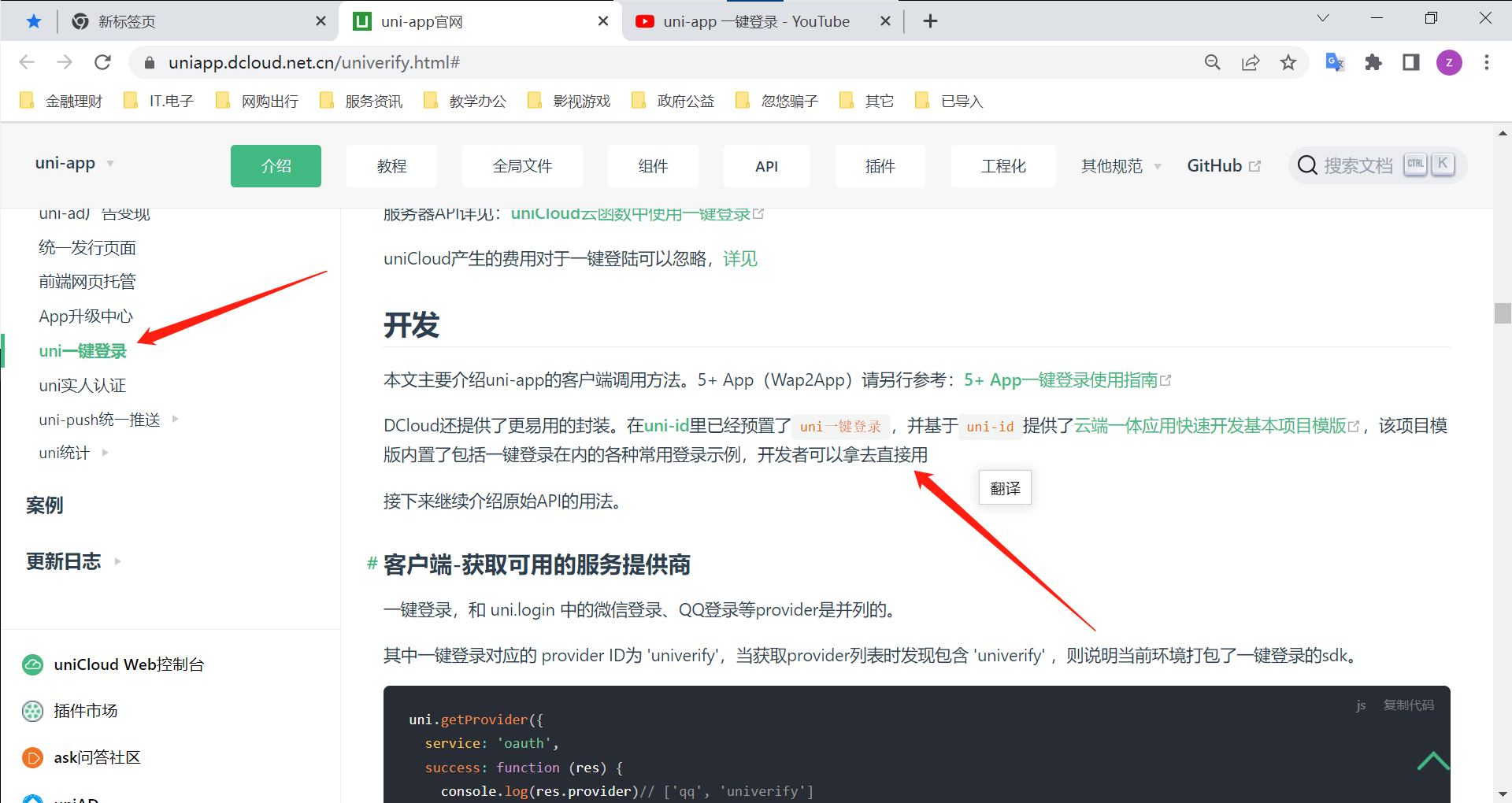The width and height of the screenshot is (1512, 803).
Task: Click the share page icon
Action: click(1250, 62)
